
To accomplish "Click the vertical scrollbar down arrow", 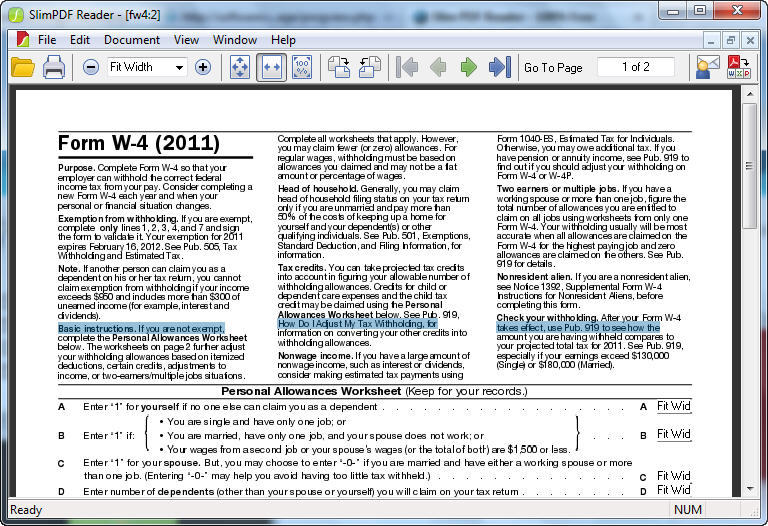I will point(750,488).
